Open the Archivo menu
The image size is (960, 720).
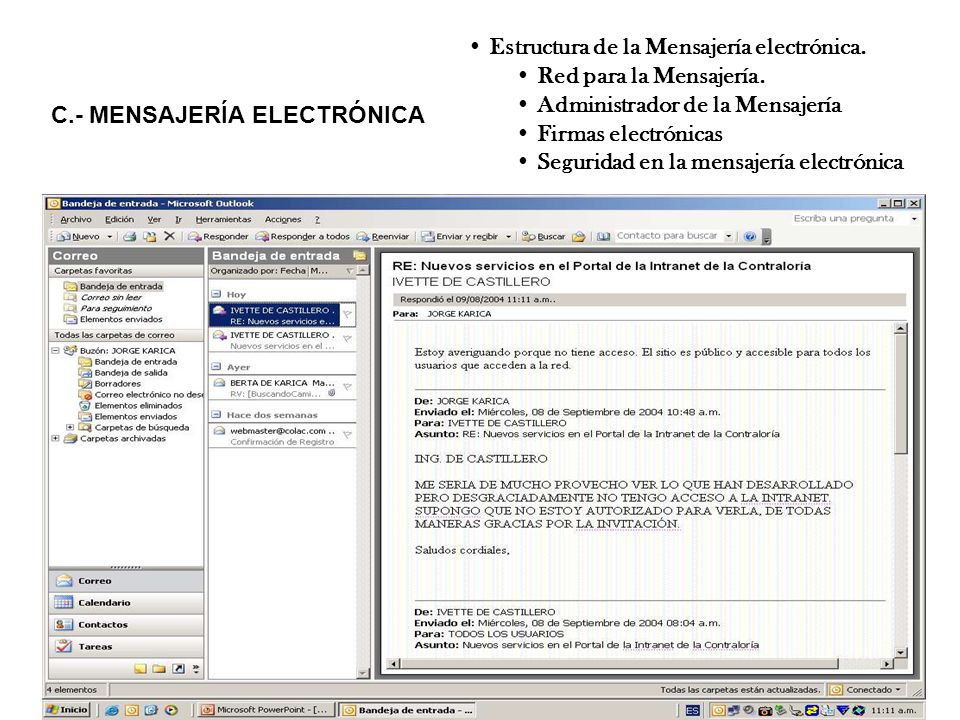tap(76, 219)
